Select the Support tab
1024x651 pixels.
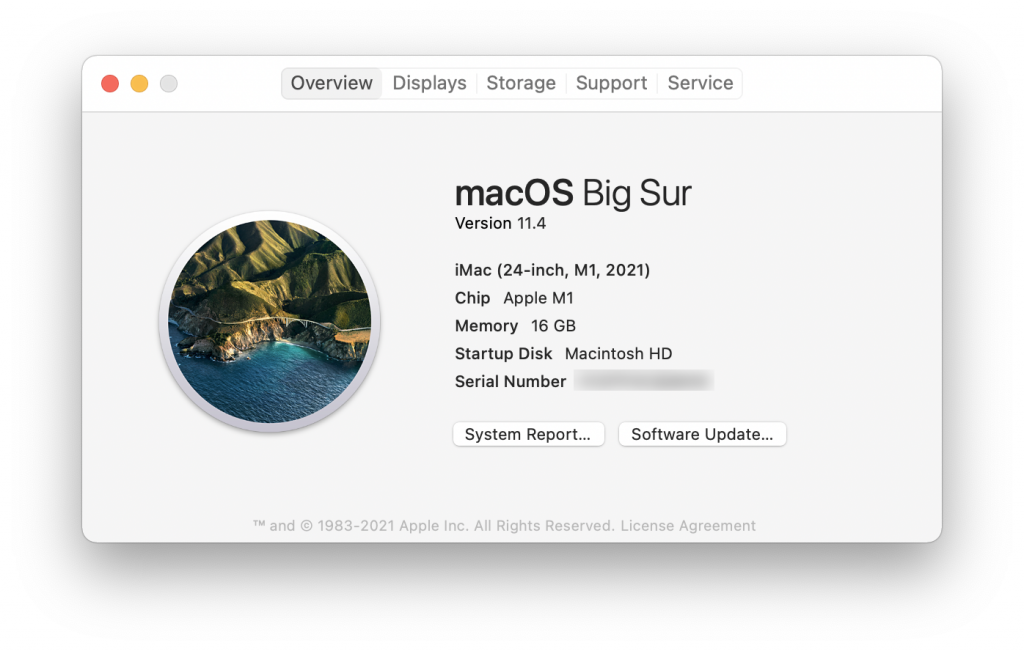pyautogui.click(x=611, y=83)
